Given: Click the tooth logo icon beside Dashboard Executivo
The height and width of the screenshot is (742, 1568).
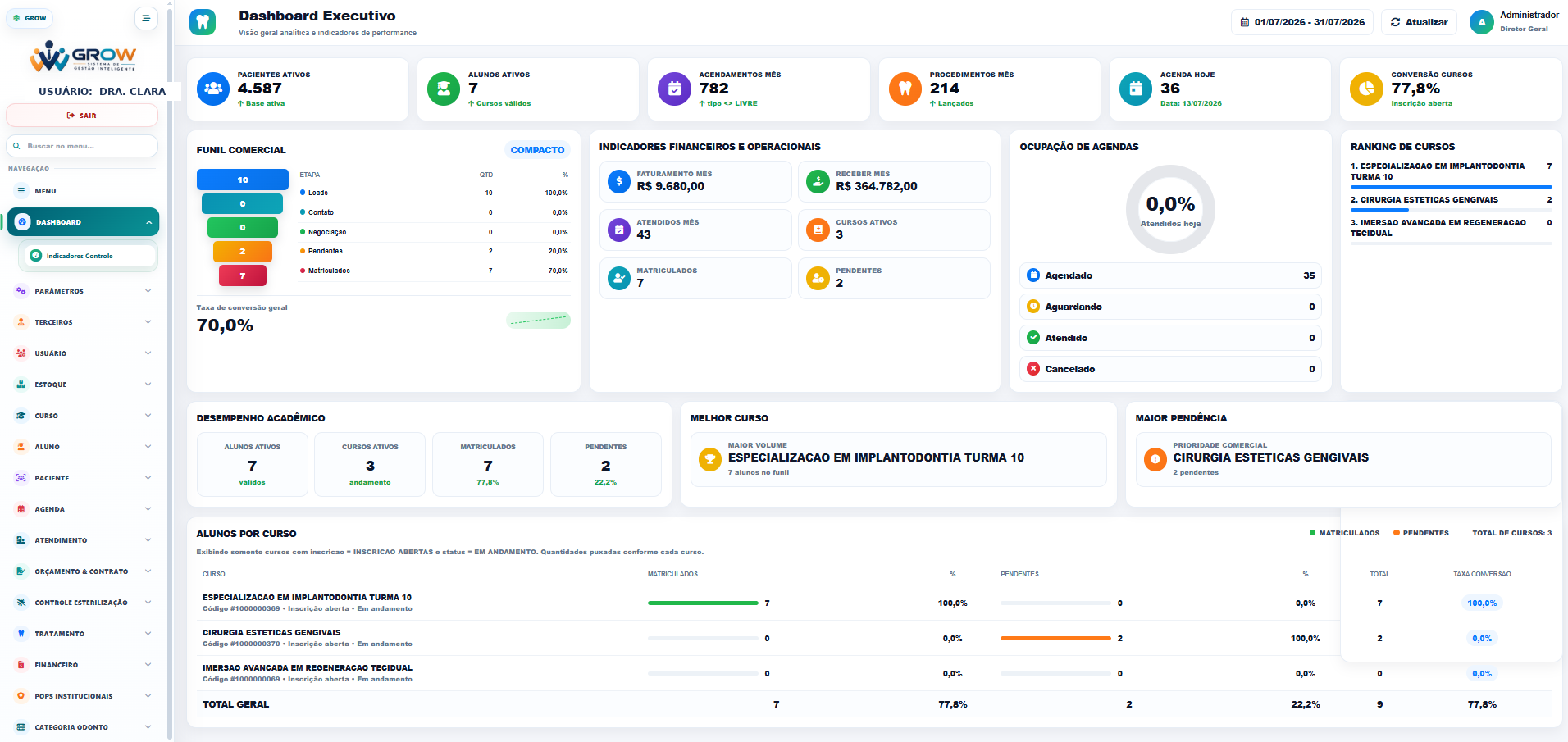Looking at the screenshot, I should point(203,22).
